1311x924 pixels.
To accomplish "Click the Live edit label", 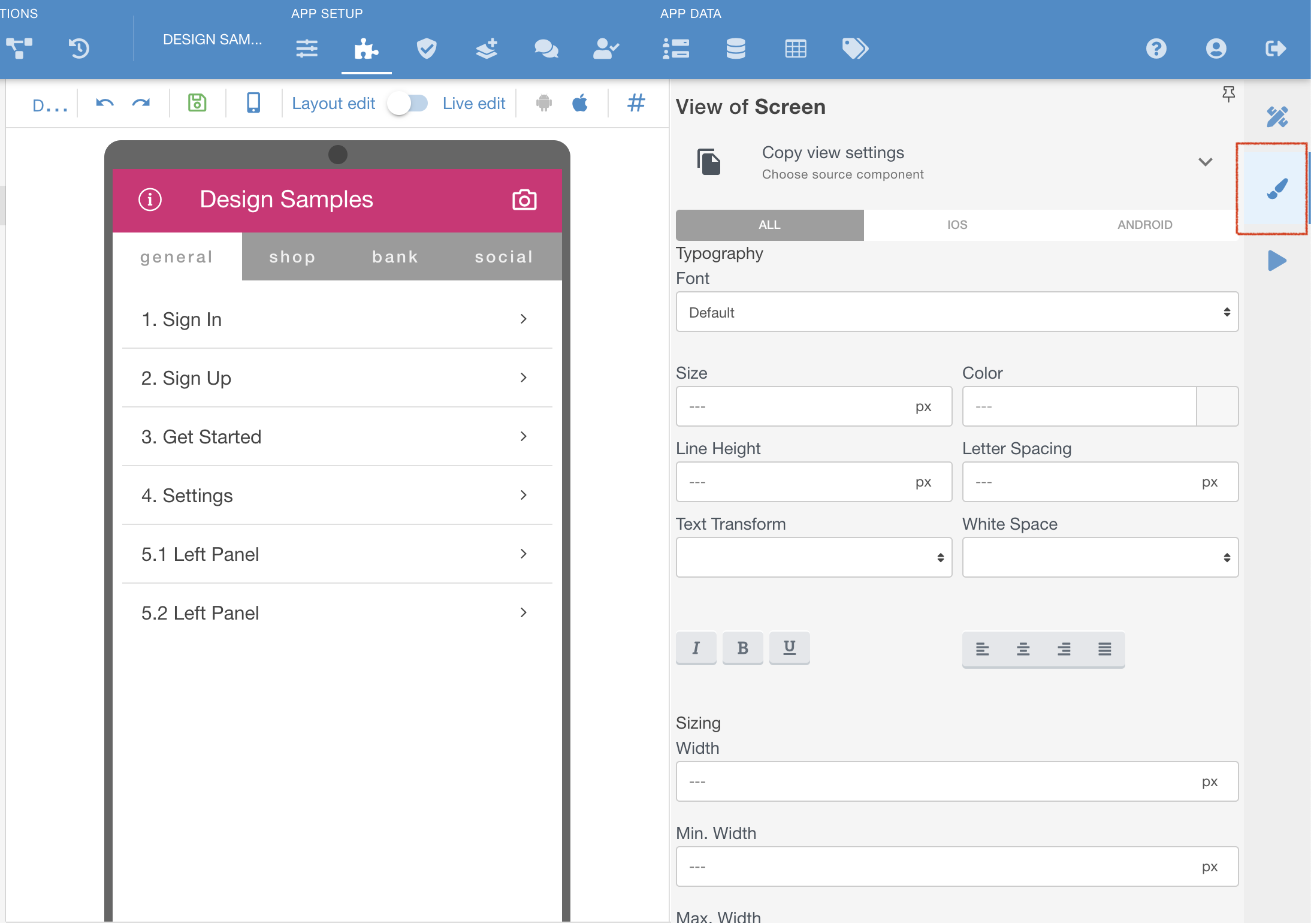I will click(x=474, y=104).
